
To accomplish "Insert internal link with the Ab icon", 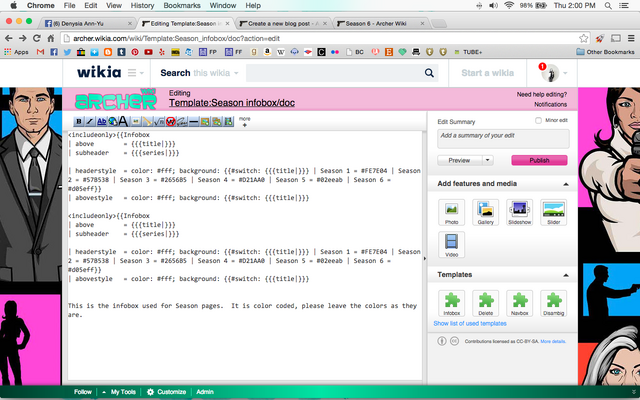I will click(101, 121).
